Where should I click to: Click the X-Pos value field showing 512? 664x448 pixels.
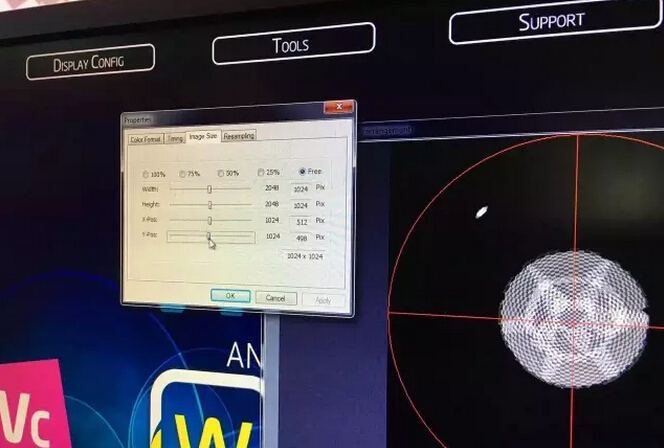(300, 221)
